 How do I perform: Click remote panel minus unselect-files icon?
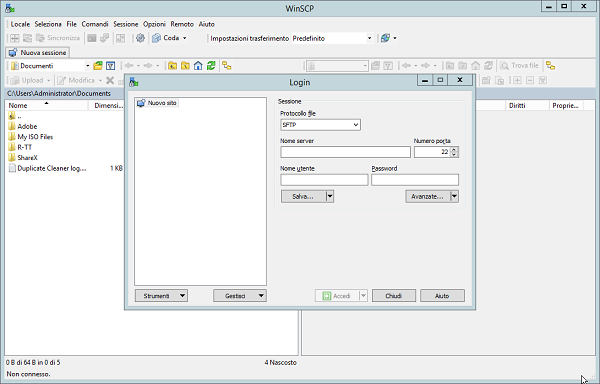point(530,80)
